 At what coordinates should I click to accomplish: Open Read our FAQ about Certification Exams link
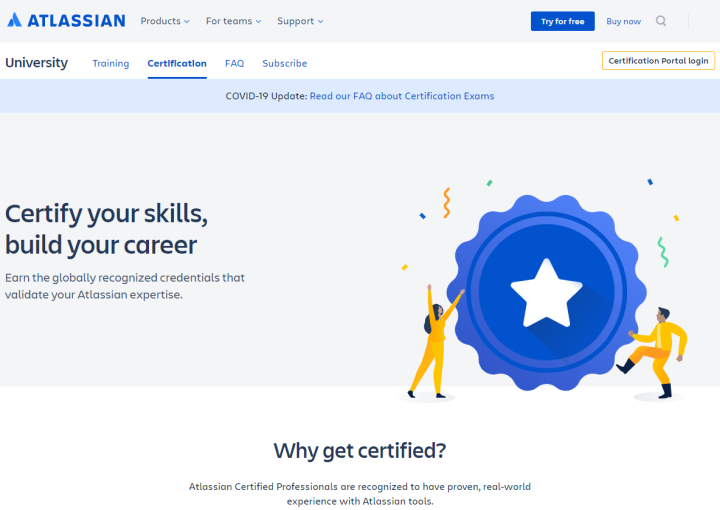coord(402,96)
